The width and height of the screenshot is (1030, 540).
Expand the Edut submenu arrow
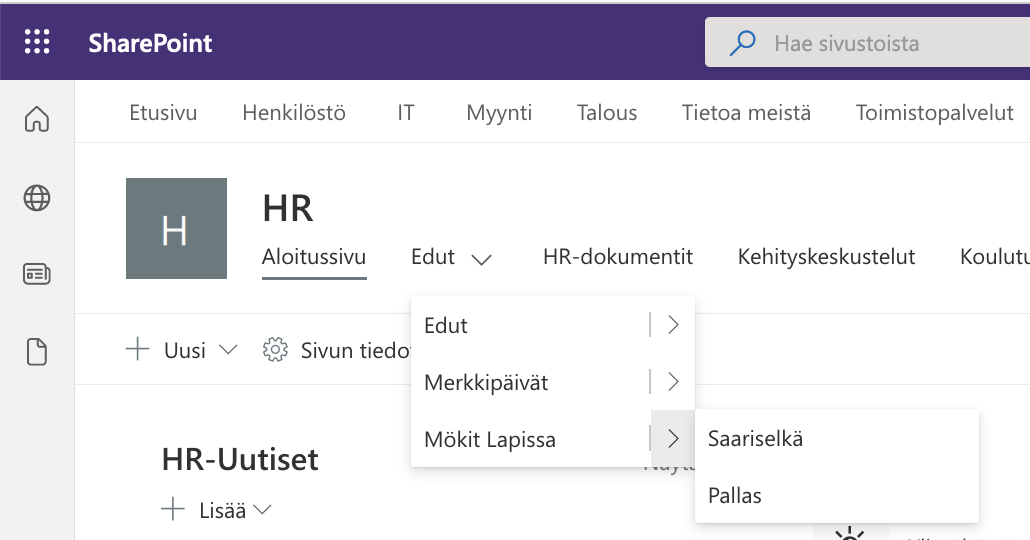point(673,325)
